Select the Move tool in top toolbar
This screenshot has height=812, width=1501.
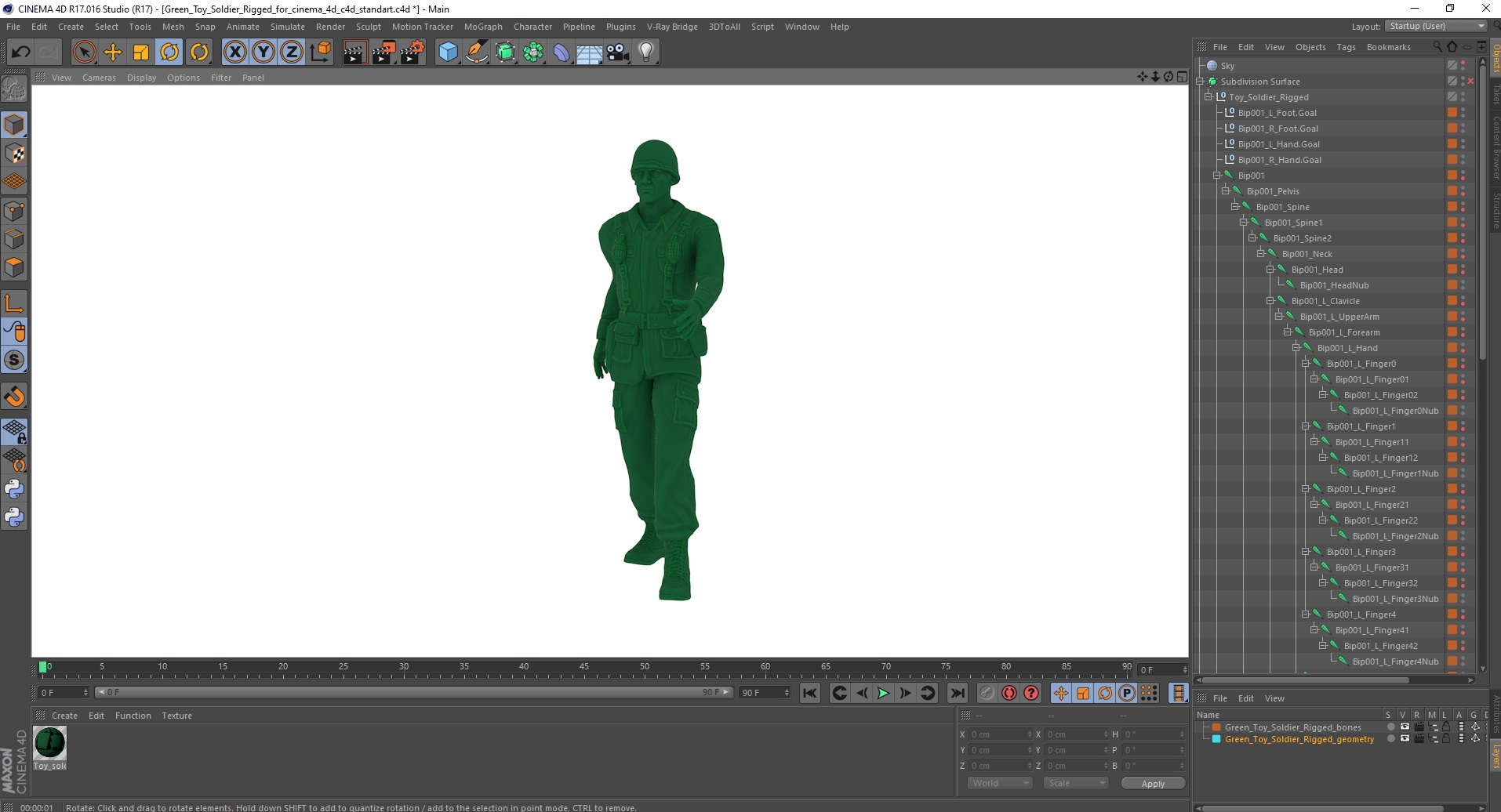point(113,53)
